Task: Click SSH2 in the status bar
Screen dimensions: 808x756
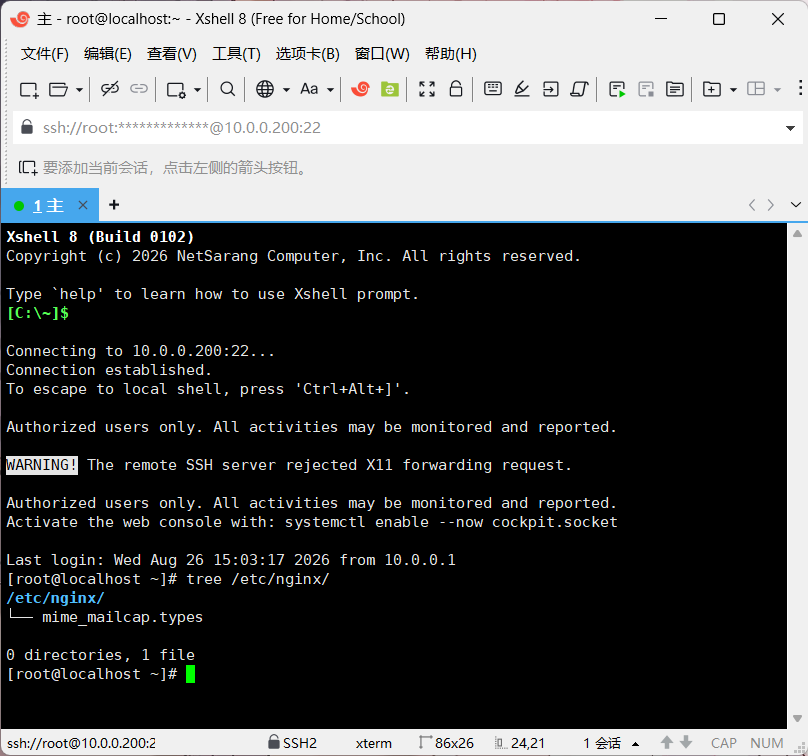Action: click(x=293, y=743)
